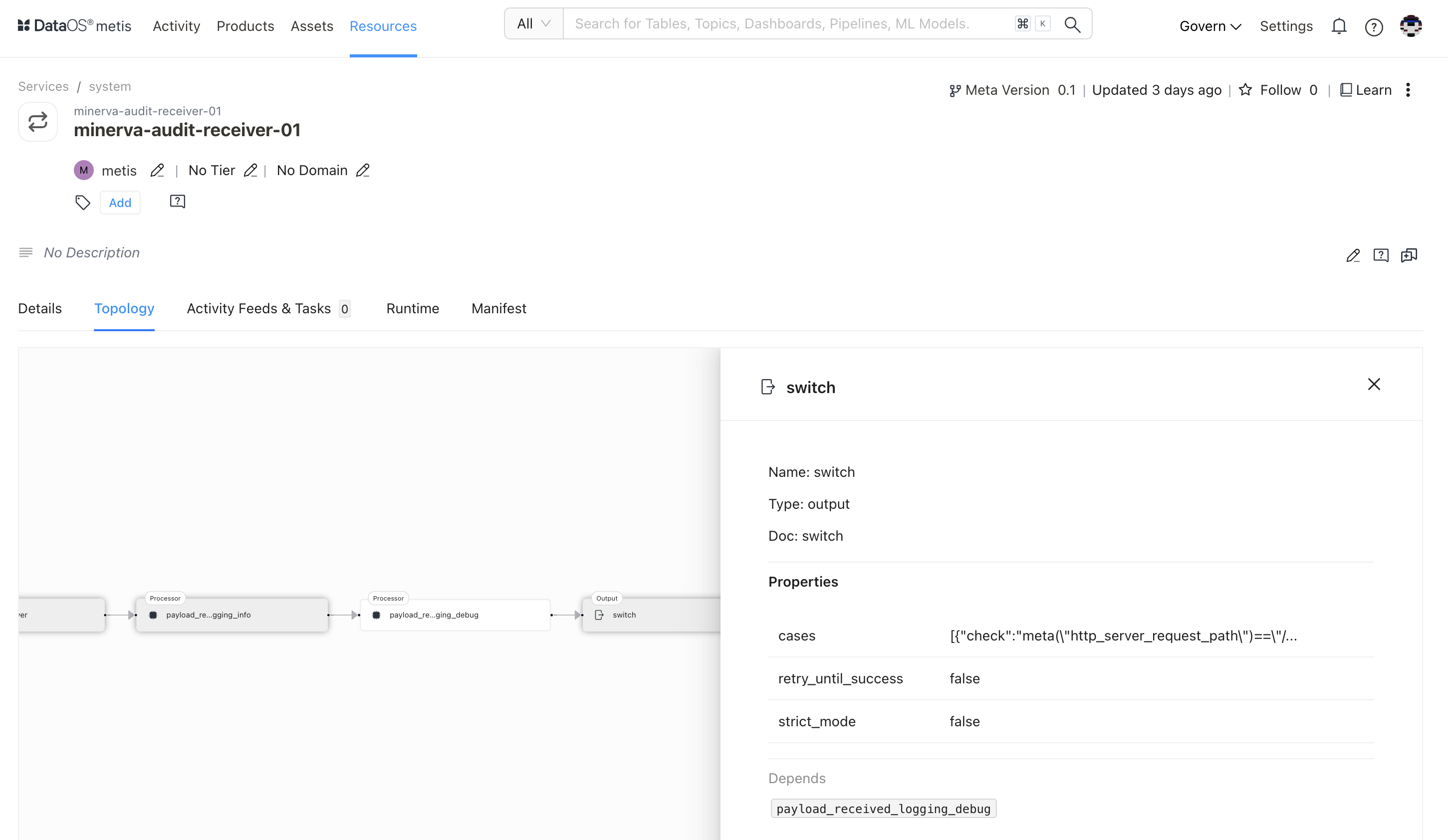Click the tag label icon
This screenshot has height=840, width=1448.
pyautogui.click(x=83, y=202)
